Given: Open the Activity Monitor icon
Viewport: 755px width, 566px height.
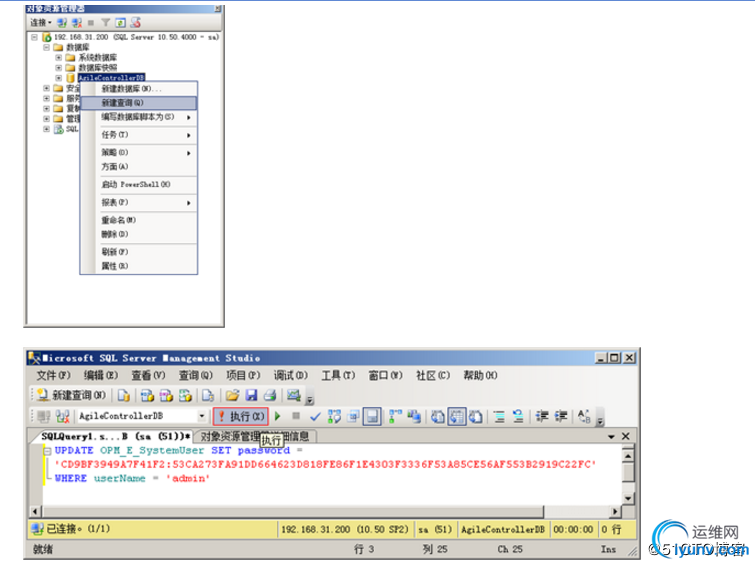Looking at the screenshot, I should (x=293, y=395).
